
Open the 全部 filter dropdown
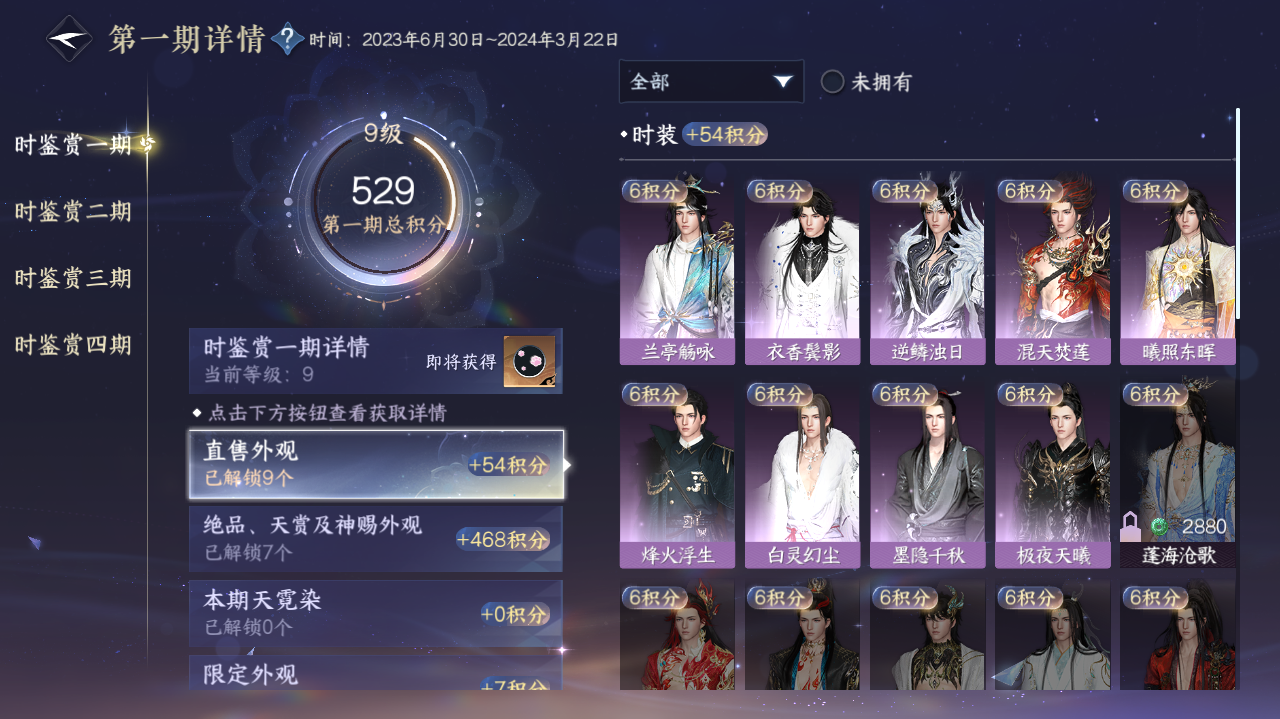[711, 81]
